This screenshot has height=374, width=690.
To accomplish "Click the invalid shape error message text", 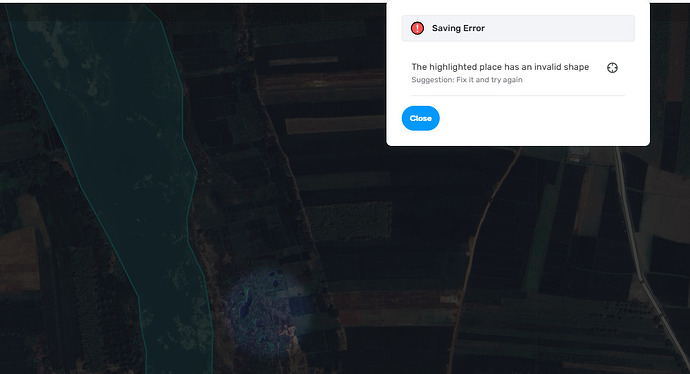I will click(x=500, y=67).
